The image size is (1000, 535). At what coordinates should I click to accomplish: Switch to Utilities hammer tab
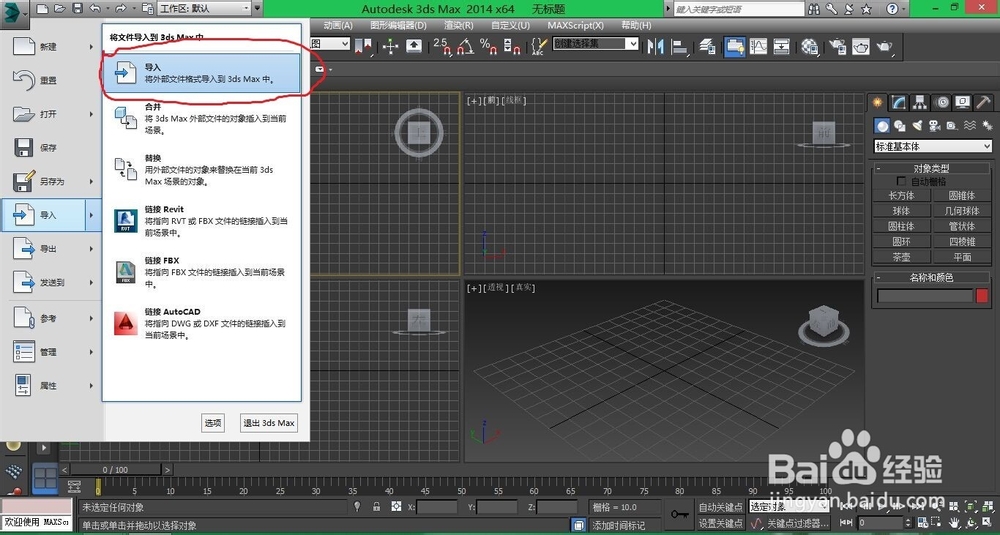(x=983, y=102)
